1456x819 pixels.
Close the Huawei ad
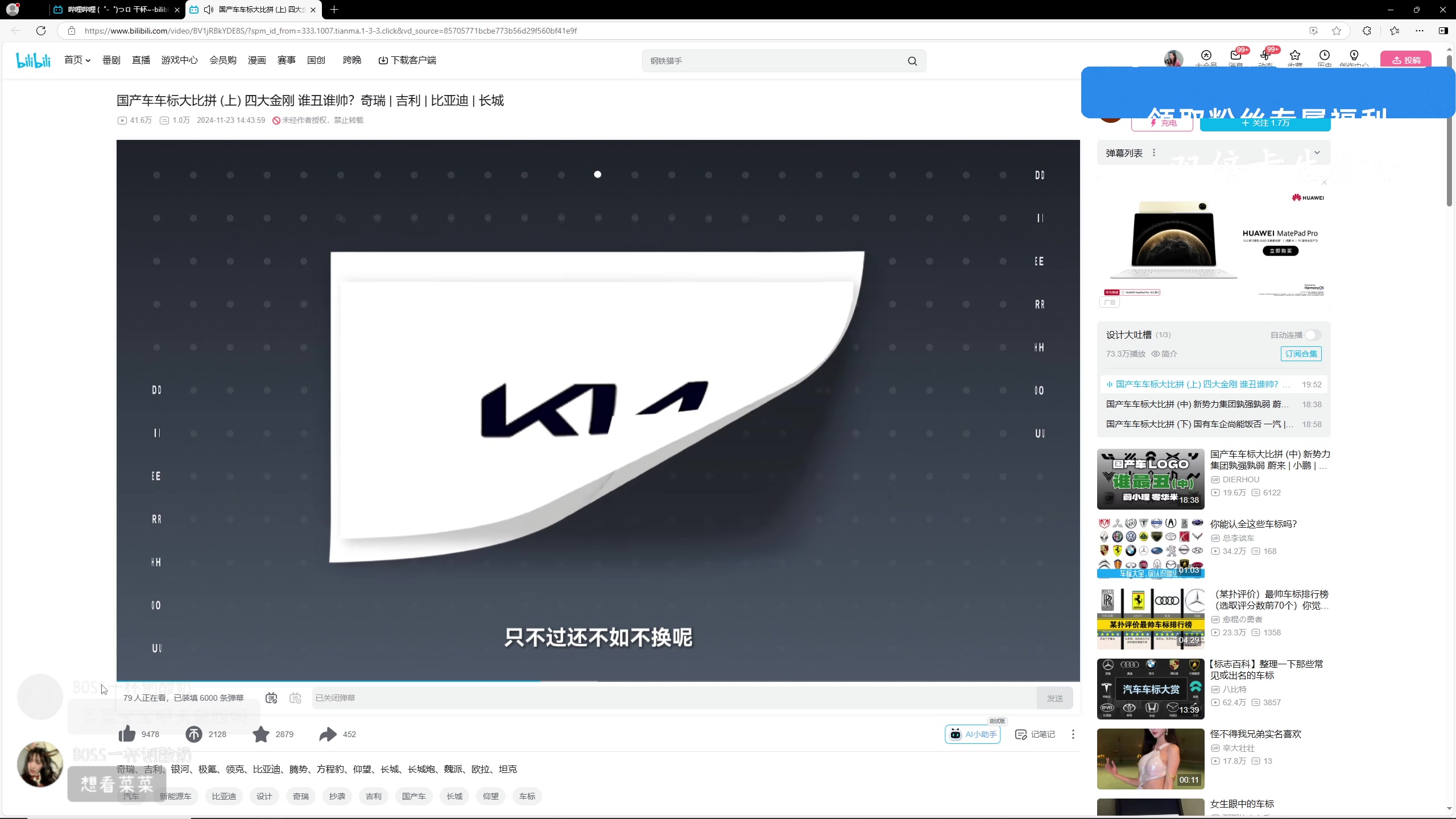click(1325, 183)
